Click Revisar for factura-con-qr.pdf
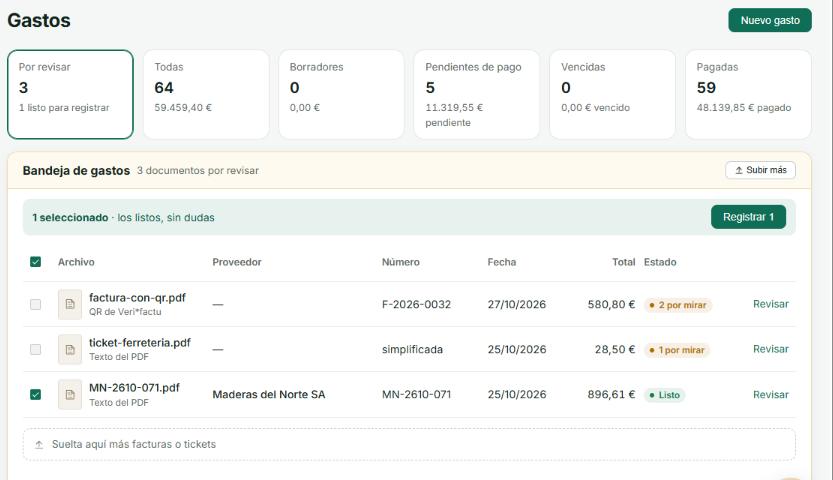Viewport: 833px width, 480px height. coord(770,304)
